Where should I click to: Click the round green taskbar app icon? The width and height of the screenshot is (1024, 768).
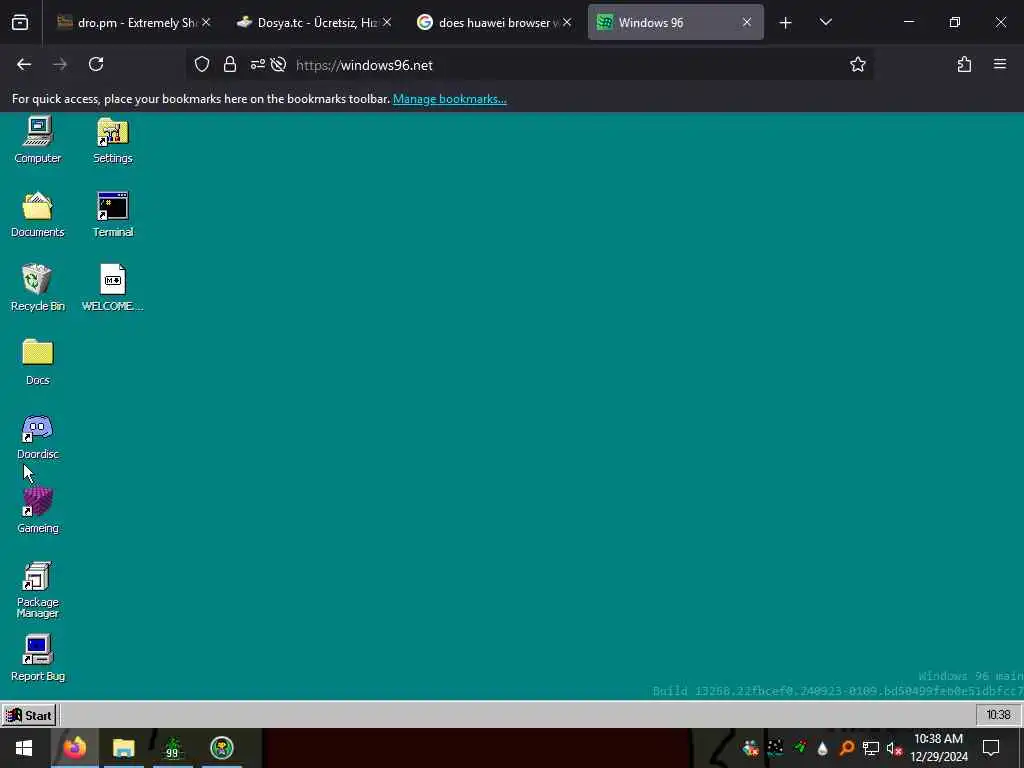222,748
